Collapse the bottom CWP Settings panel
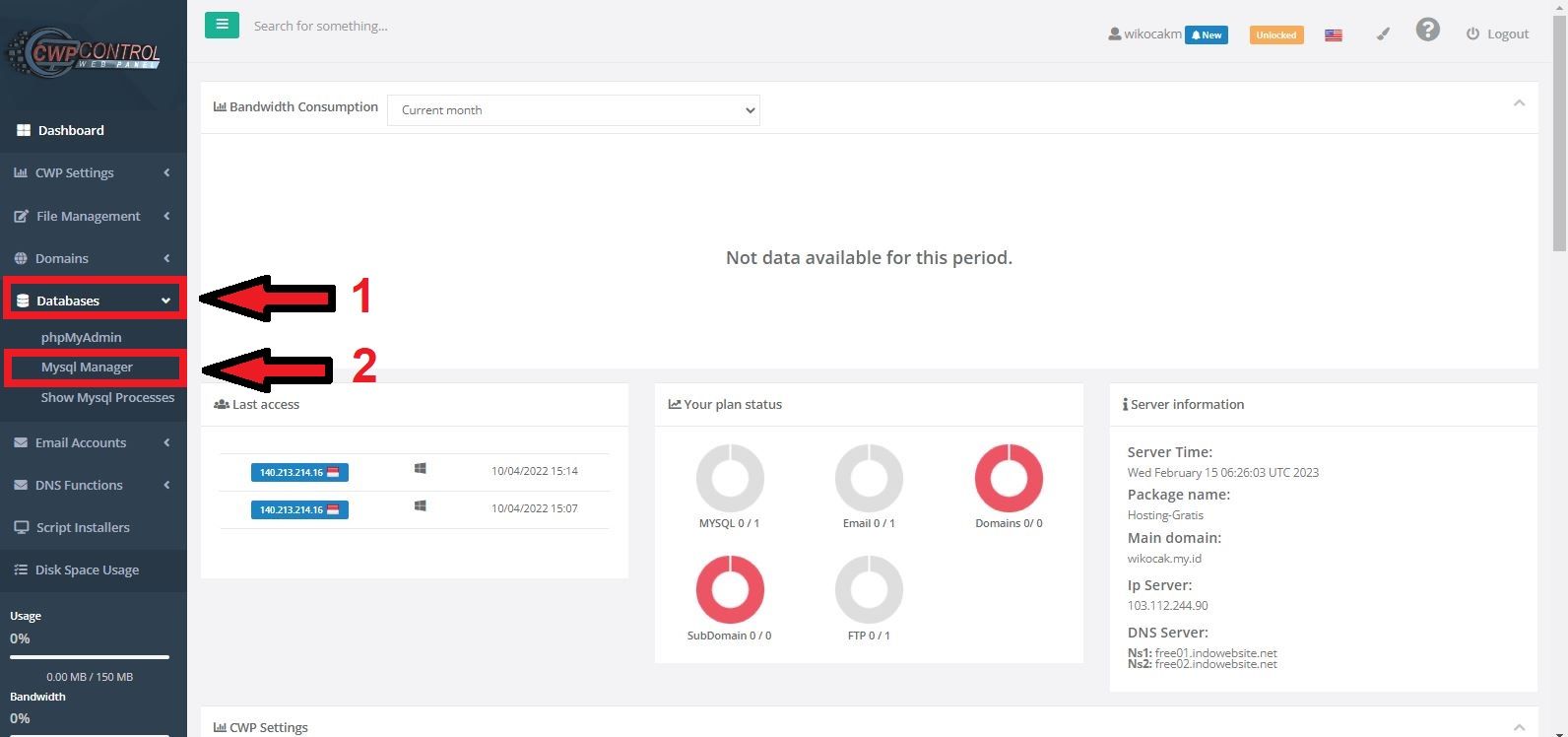The height and width of the screenshot is (737, 1568). point(1519,727)
